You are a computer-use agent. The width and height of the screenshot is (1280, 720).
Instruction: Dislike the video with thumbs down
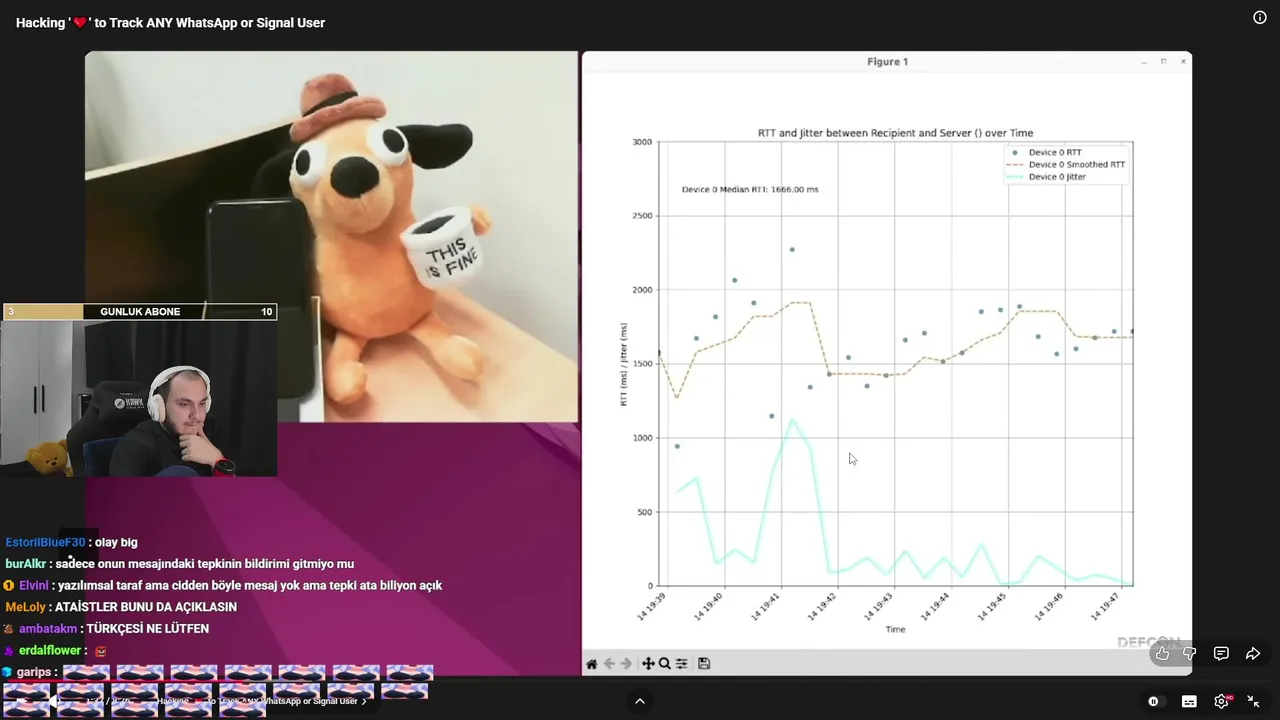(x=1190, y=654)
